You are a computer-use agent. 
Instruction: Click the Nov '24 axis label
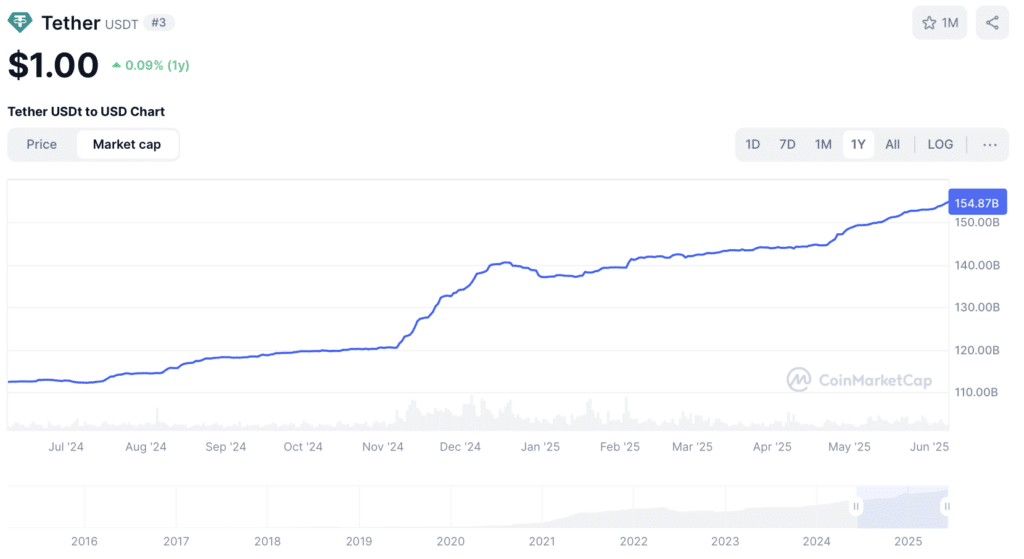383,447
